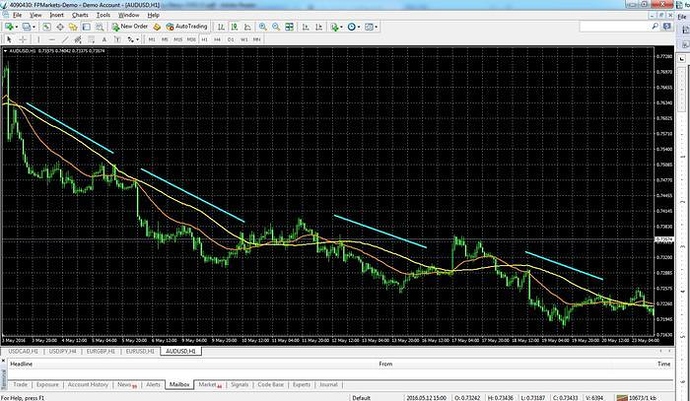
Task: Switch timeframe to H1
Action: tap(204, 40)
